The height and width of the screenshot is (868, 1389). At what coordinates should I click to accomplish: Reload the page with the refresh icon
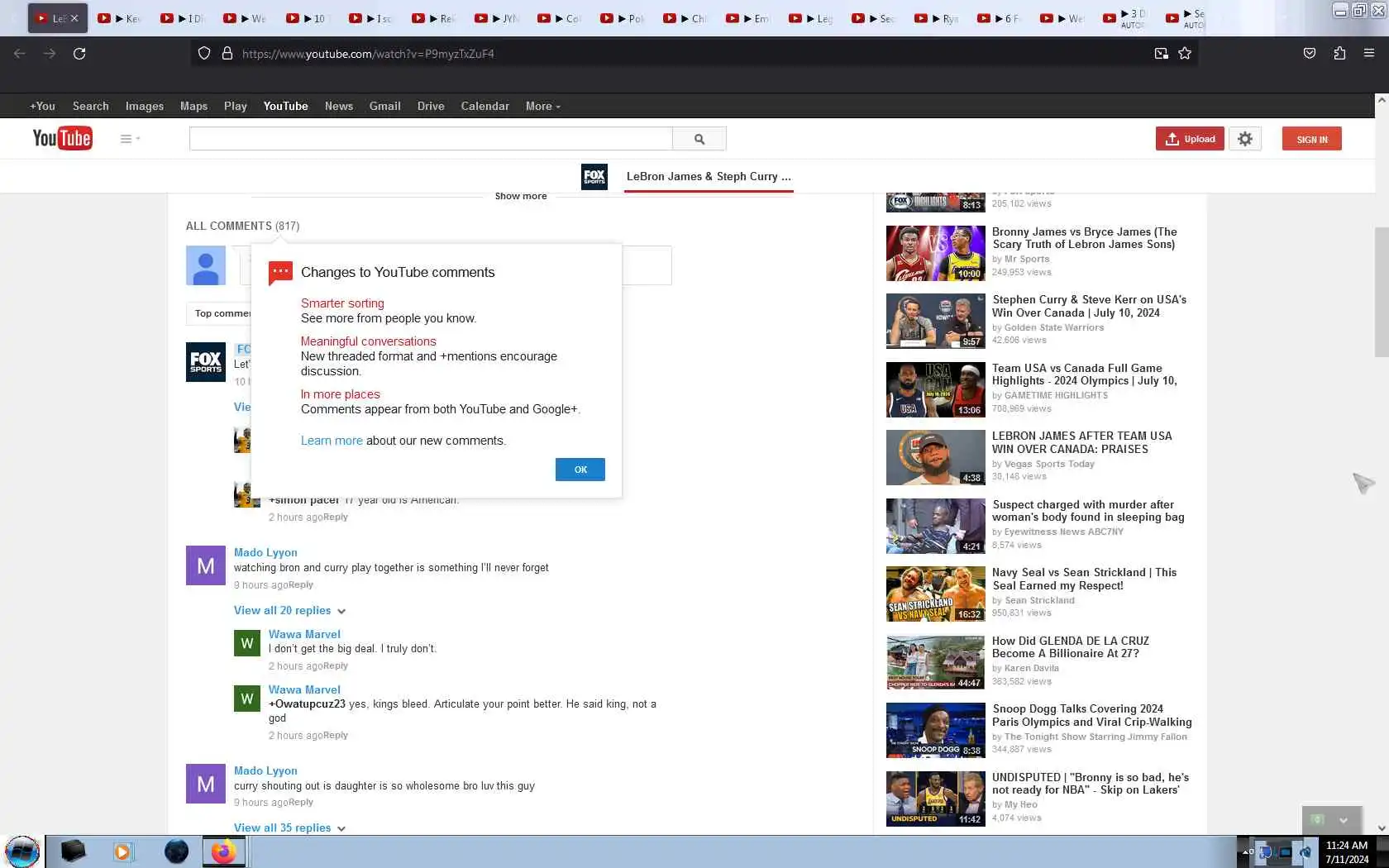pos(79,54)
